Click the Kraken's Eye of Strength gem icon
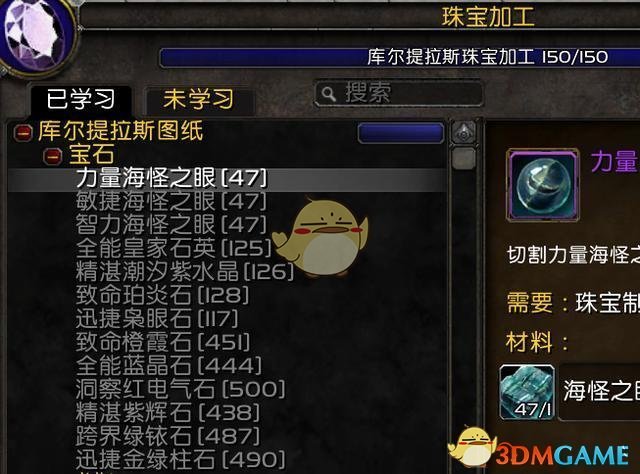 click(542, 185)
